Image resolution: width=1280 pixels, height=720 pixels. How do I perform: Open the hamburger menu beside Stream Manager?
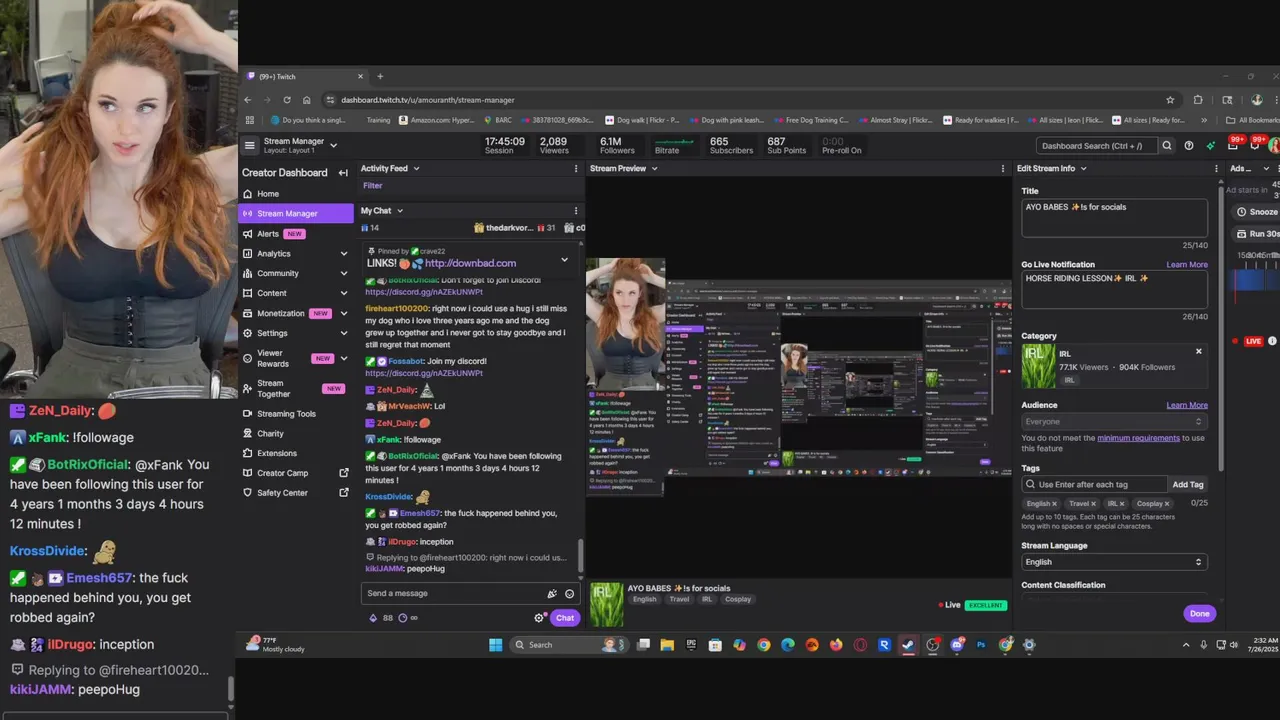pyautogui.click(x=250, y=145)
